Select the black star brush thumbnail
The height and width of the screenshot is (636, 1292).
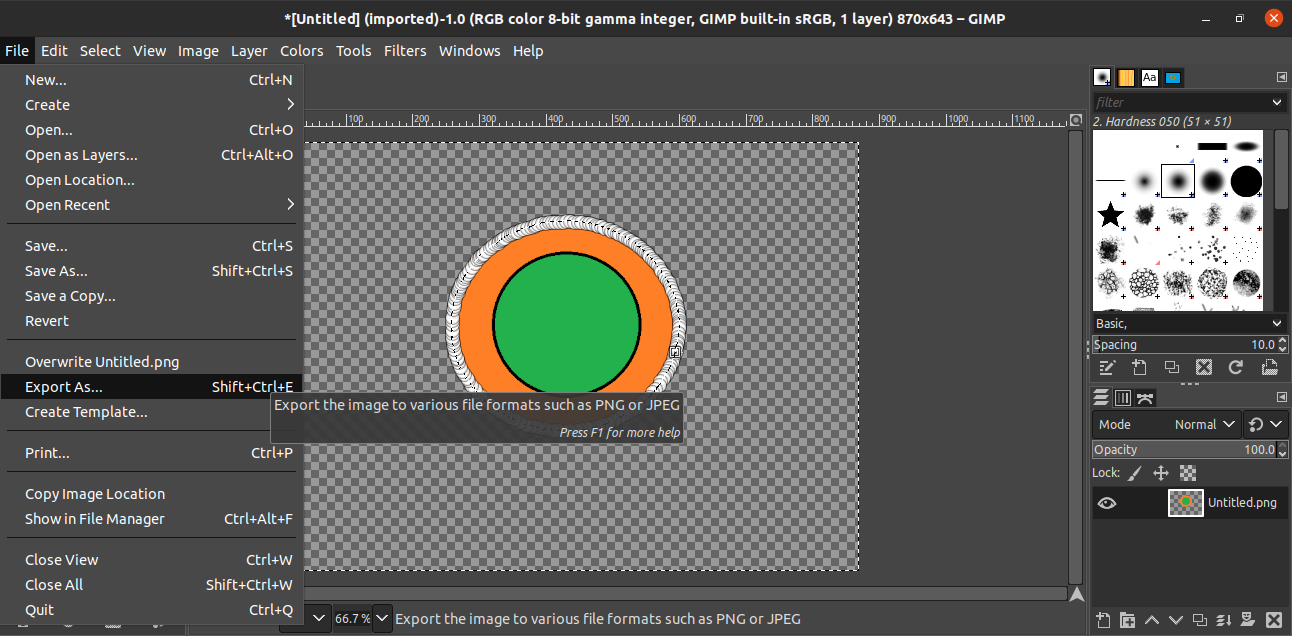pyautogui.click(x=1110, y=214)
